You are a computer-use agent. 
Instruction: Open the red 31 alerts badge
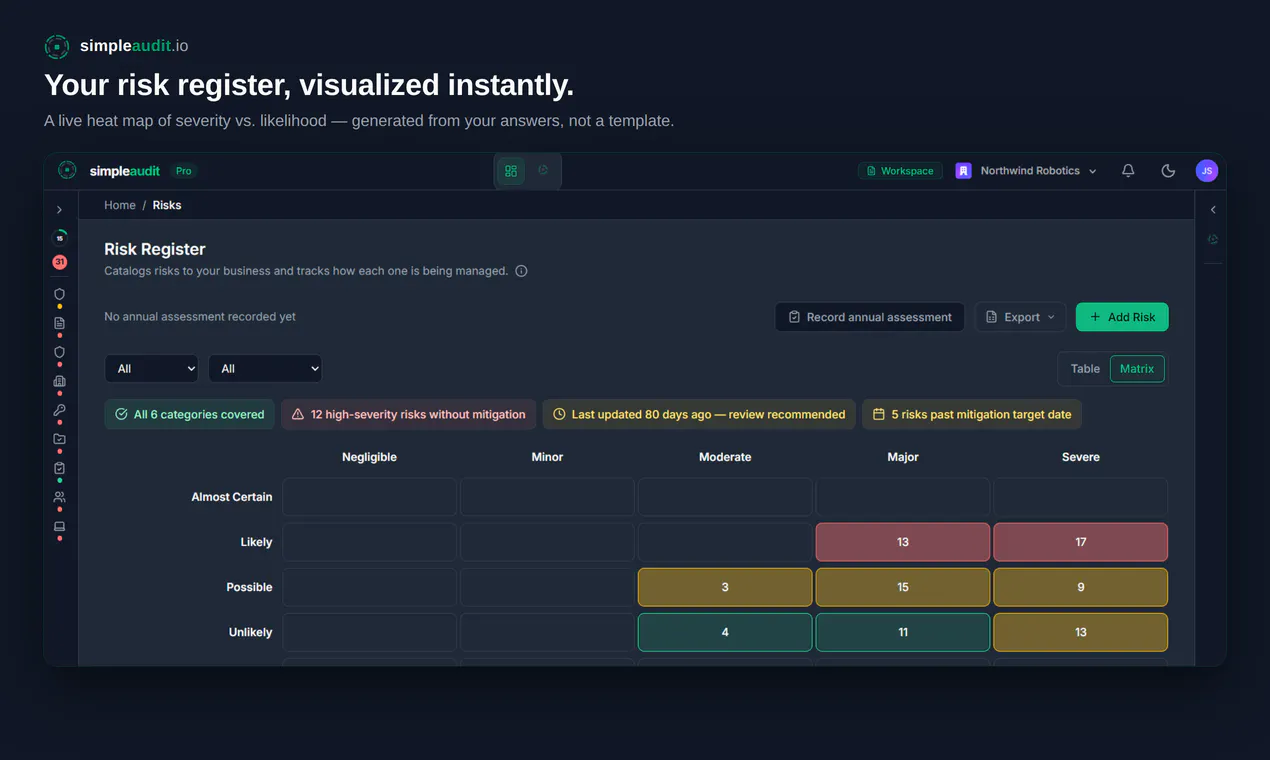[x=59, y=262]
